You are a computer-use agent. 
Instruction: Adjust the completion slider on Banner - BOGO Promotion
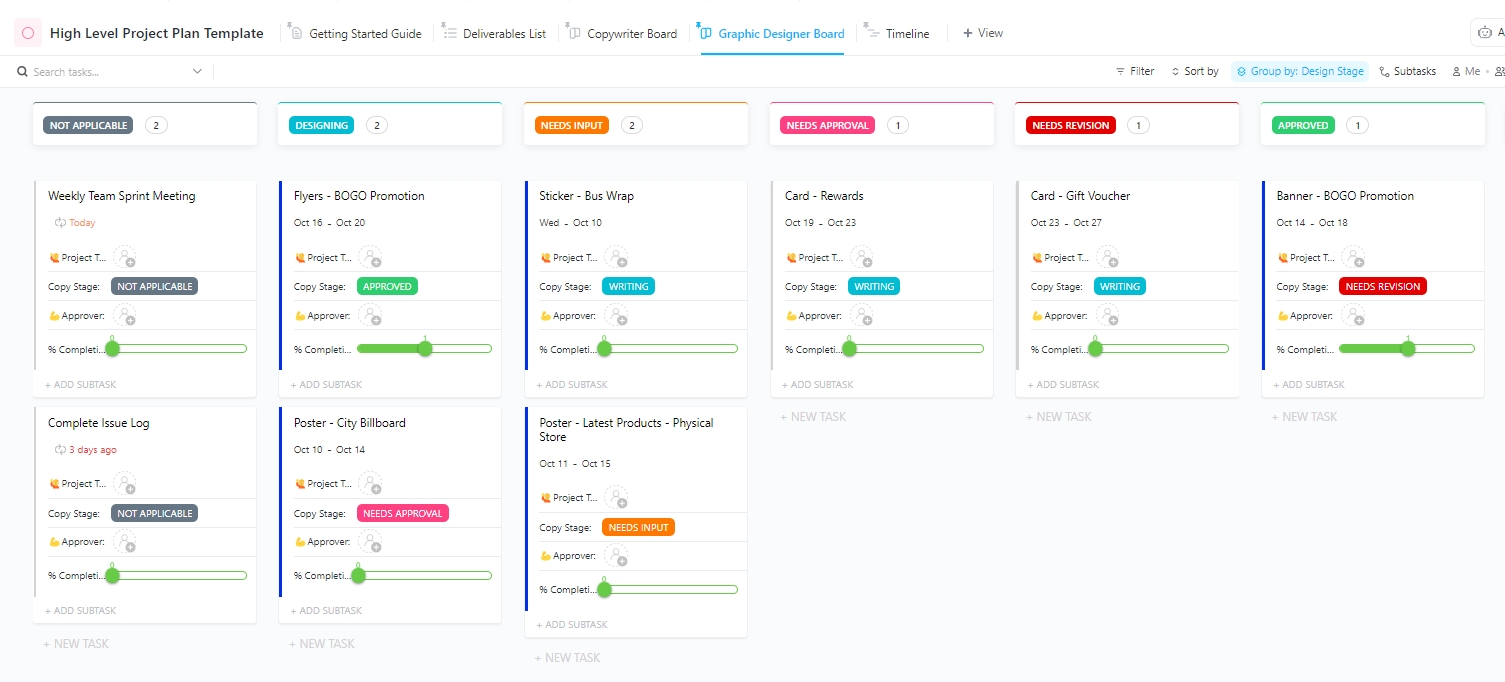coord(1408,348)
